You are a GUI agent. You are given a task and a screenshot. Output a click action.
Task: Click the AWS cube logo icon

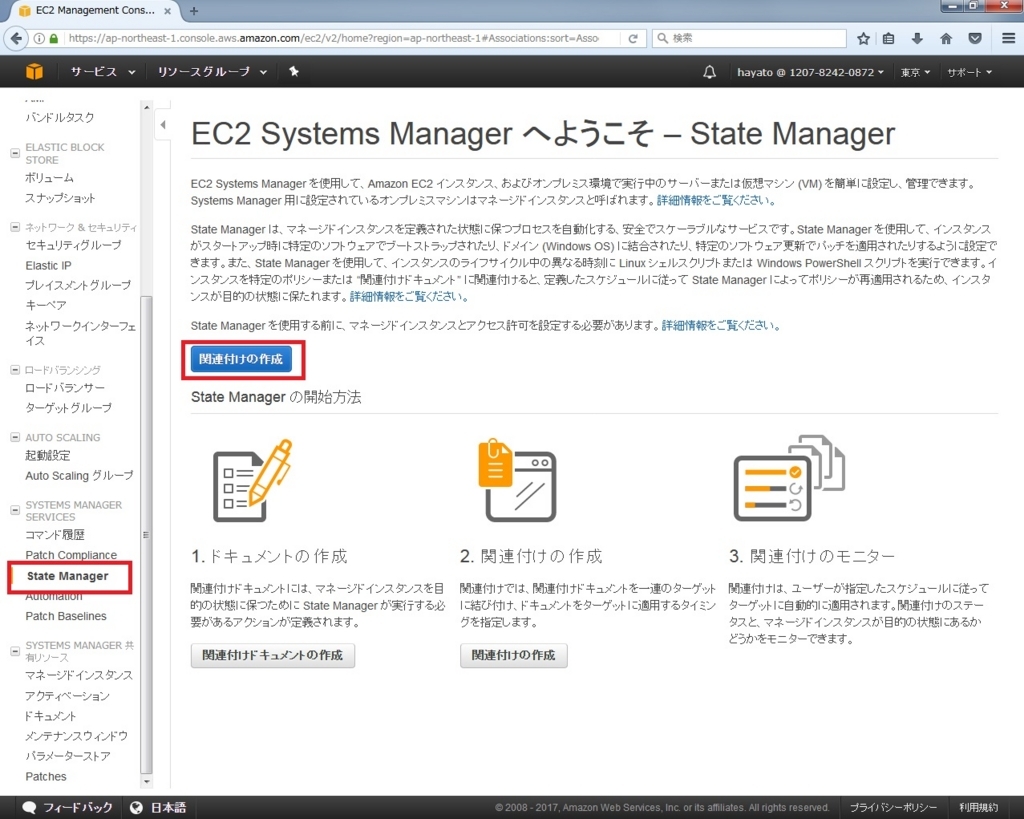tap(34, 71)
